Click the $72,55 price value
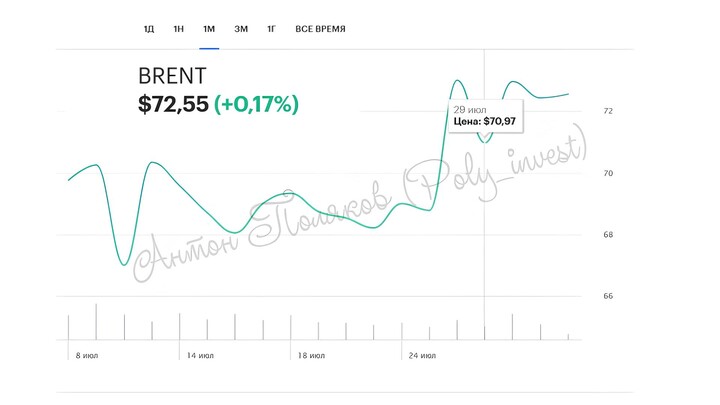 point(173,103)
